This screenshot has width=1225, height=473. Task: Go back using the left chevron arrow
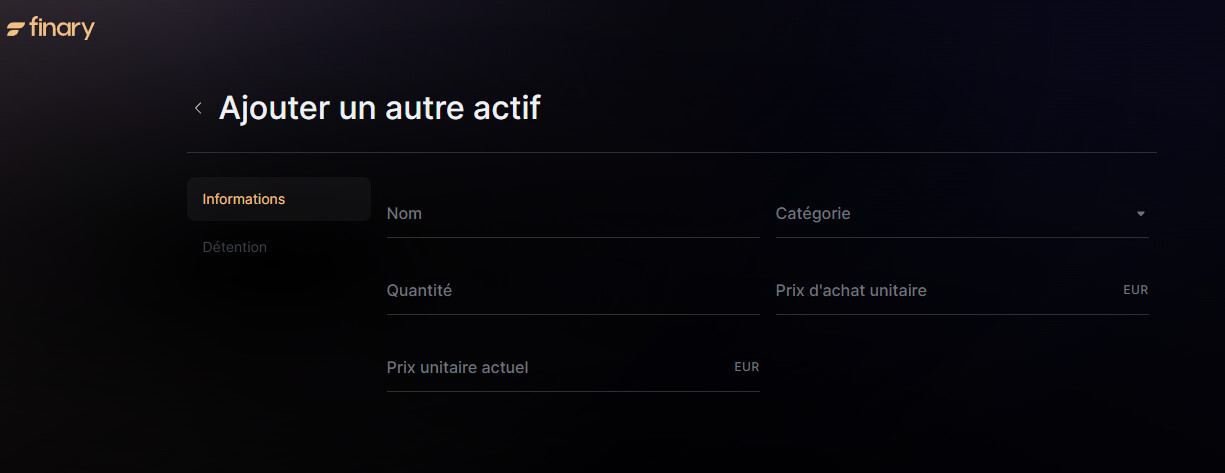[x=198, y=108]
